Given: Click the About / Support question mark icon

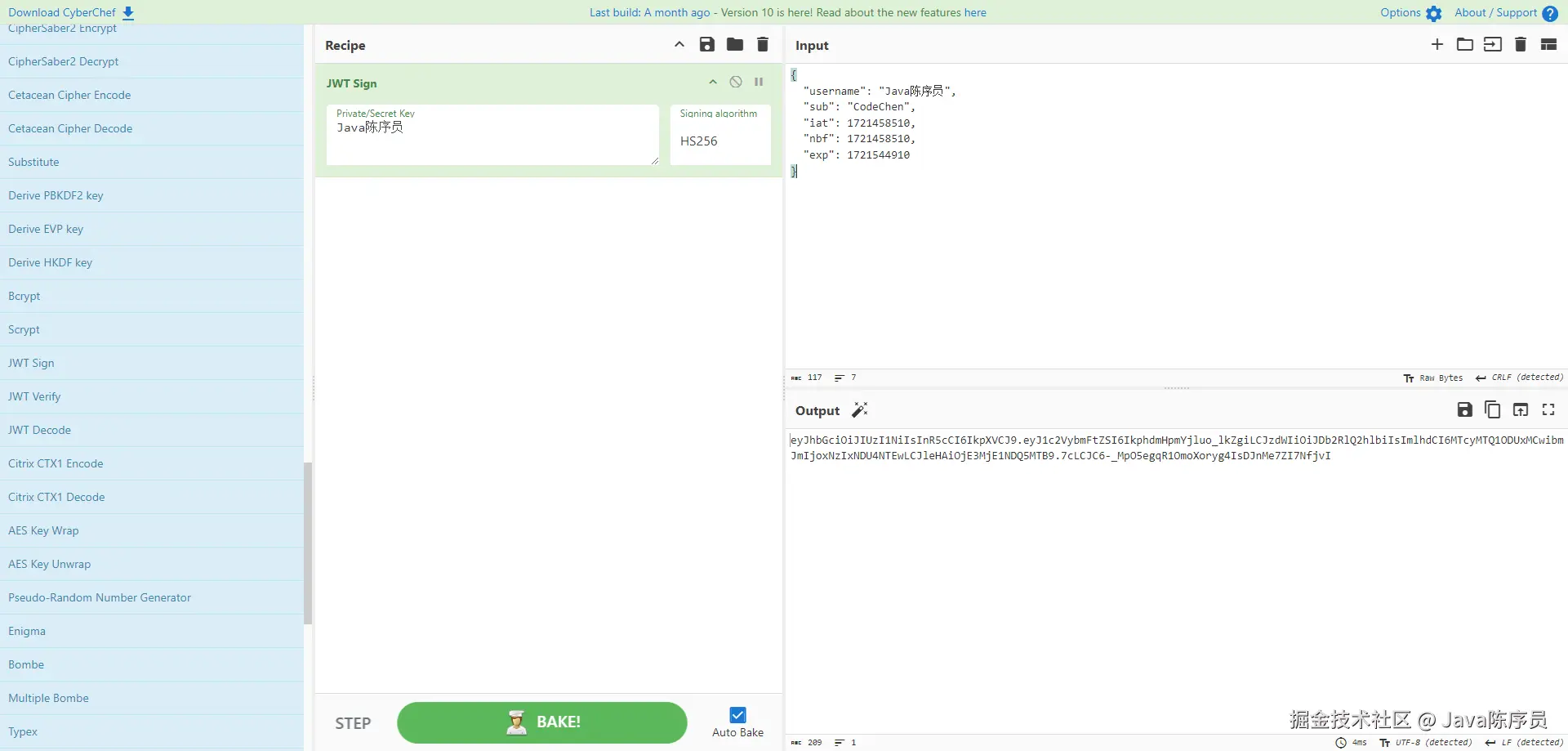Looking at the screenshot, I should point(1550,13).
